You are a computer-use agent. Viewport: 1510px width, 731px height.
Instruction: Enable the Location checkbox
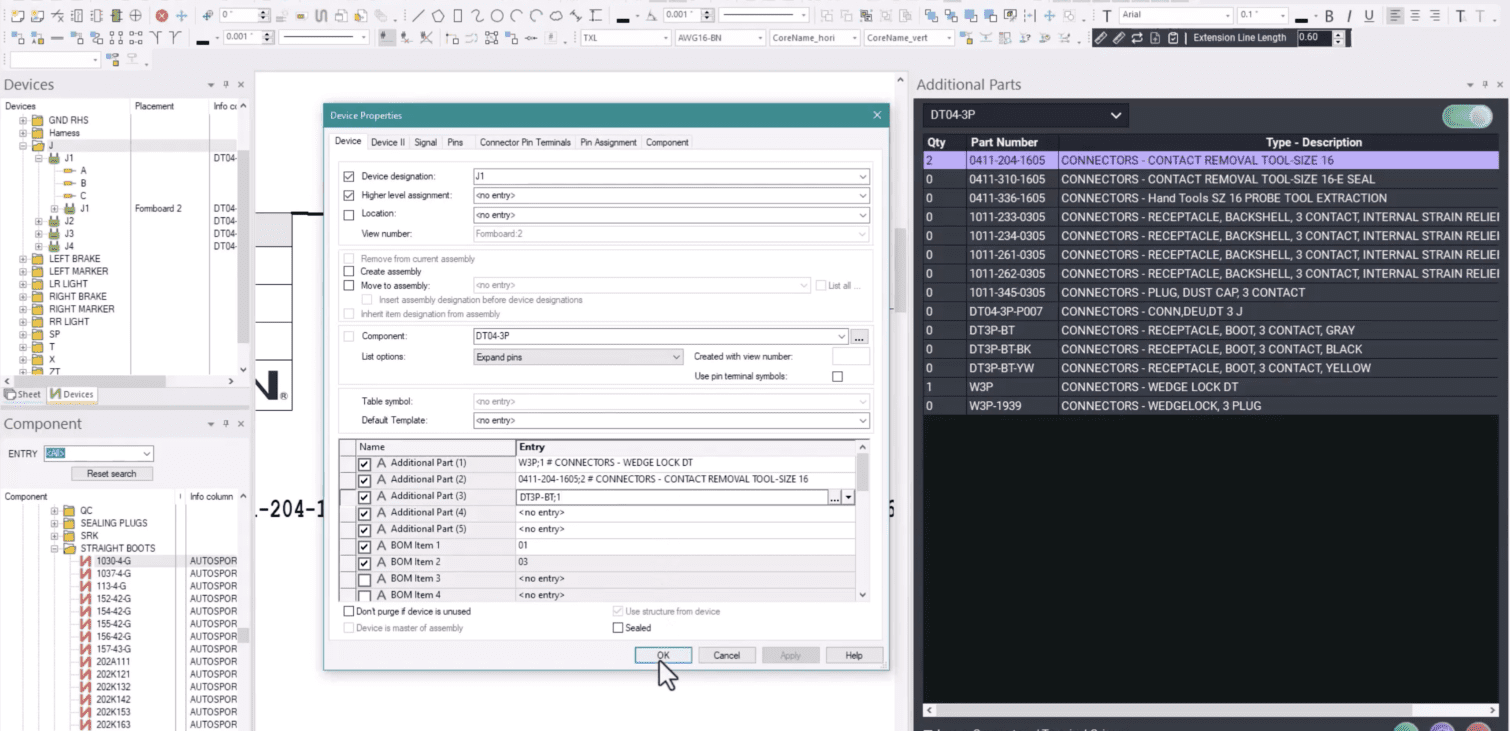pyautogui.click(x=349, y=214)
